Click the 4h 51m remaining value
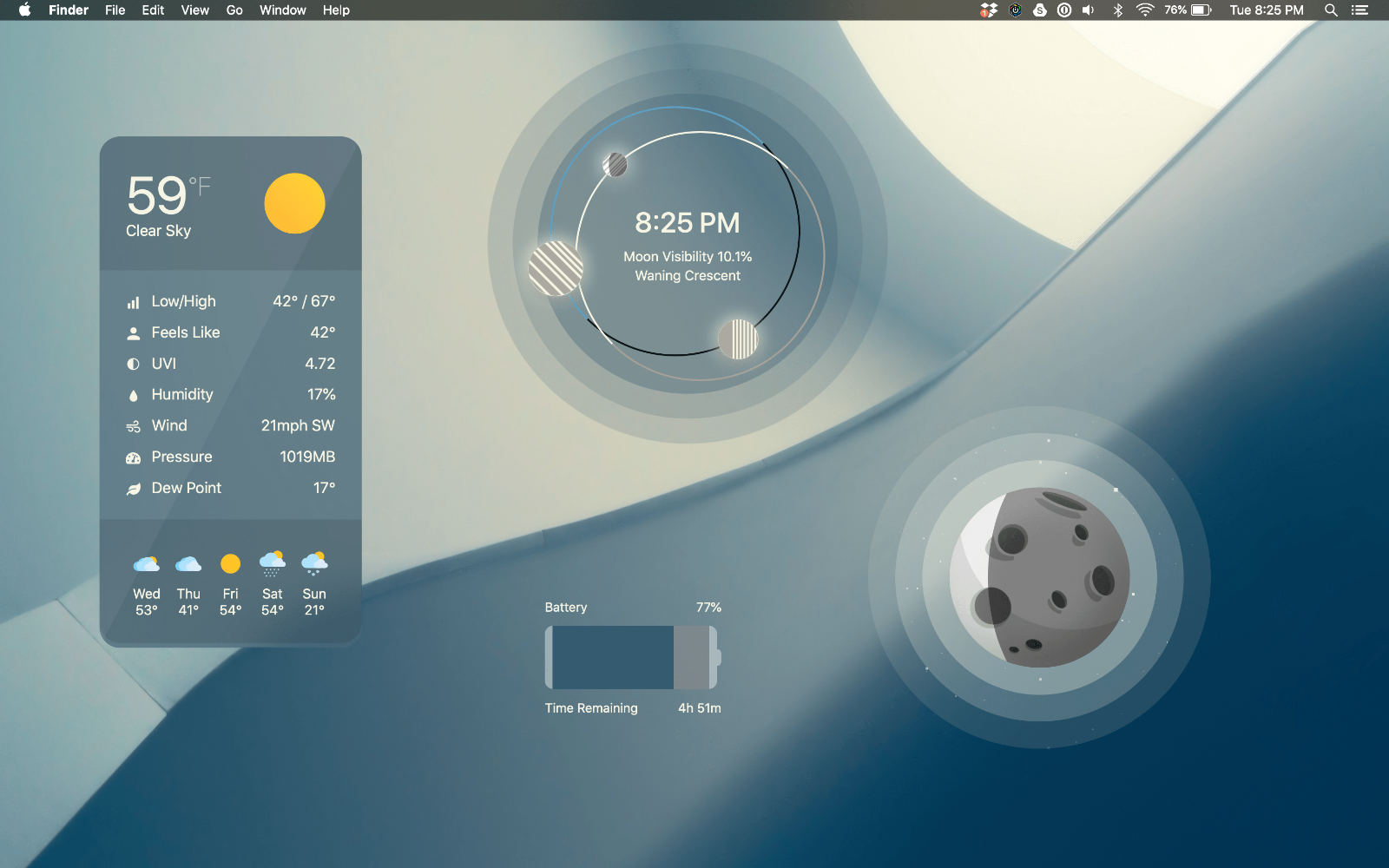This screenshot has height=868, width=1389. 700,708
